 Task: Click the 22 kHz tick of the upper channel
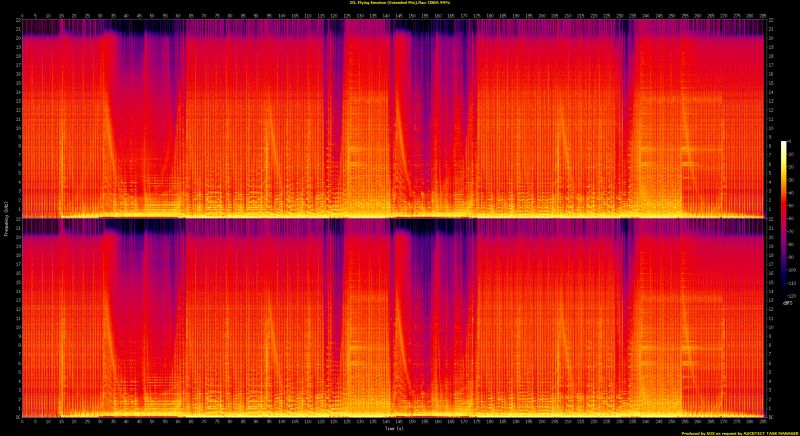point(16,22)
